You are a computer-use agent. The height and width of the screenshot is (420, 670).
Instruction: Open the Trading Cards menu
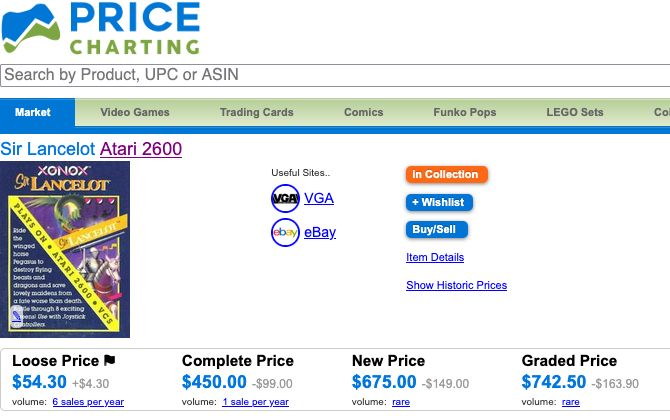click(x=256, y=112)
